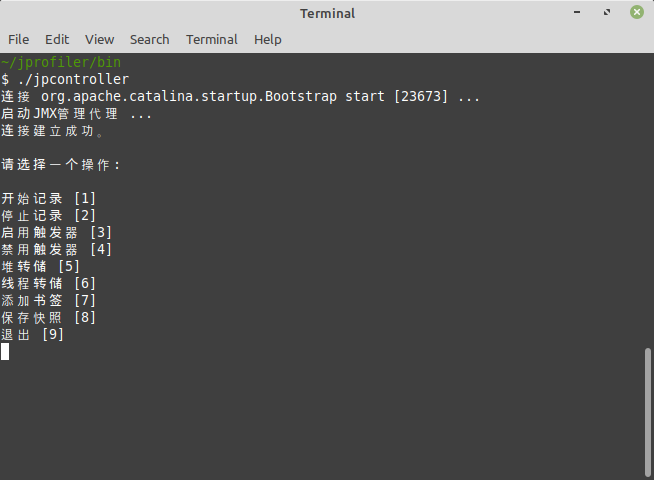This screenshot has height=480, width=654.
Task: Click the 退出 [9] option line
Action: click(33, 335)
